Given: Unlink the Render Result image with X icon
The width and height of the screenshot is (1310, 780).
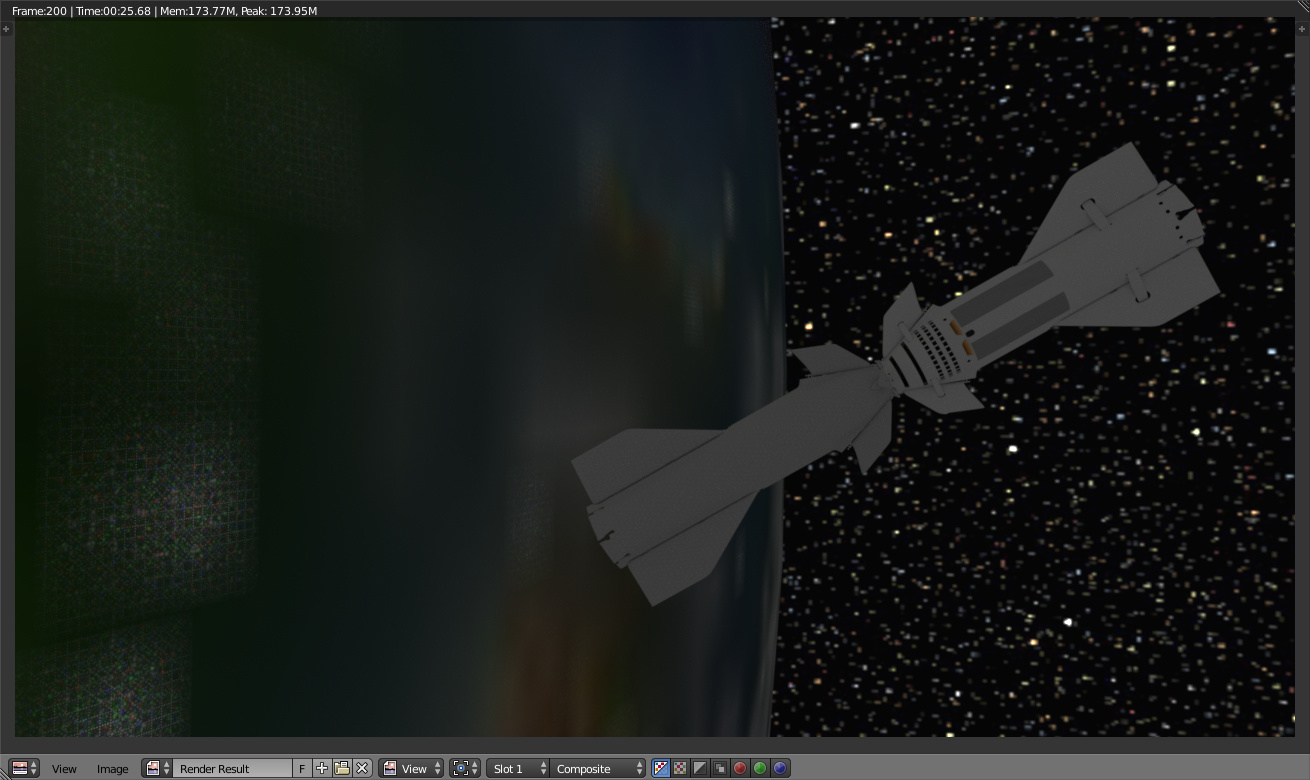Looking at the screenshot, I should point(362,768).
